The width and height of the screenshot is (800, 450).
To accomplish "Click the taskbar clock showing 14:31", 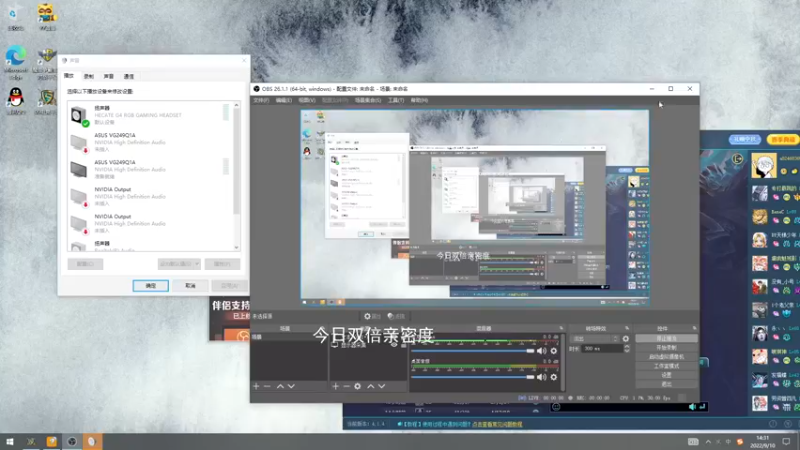I will (763, 441).
